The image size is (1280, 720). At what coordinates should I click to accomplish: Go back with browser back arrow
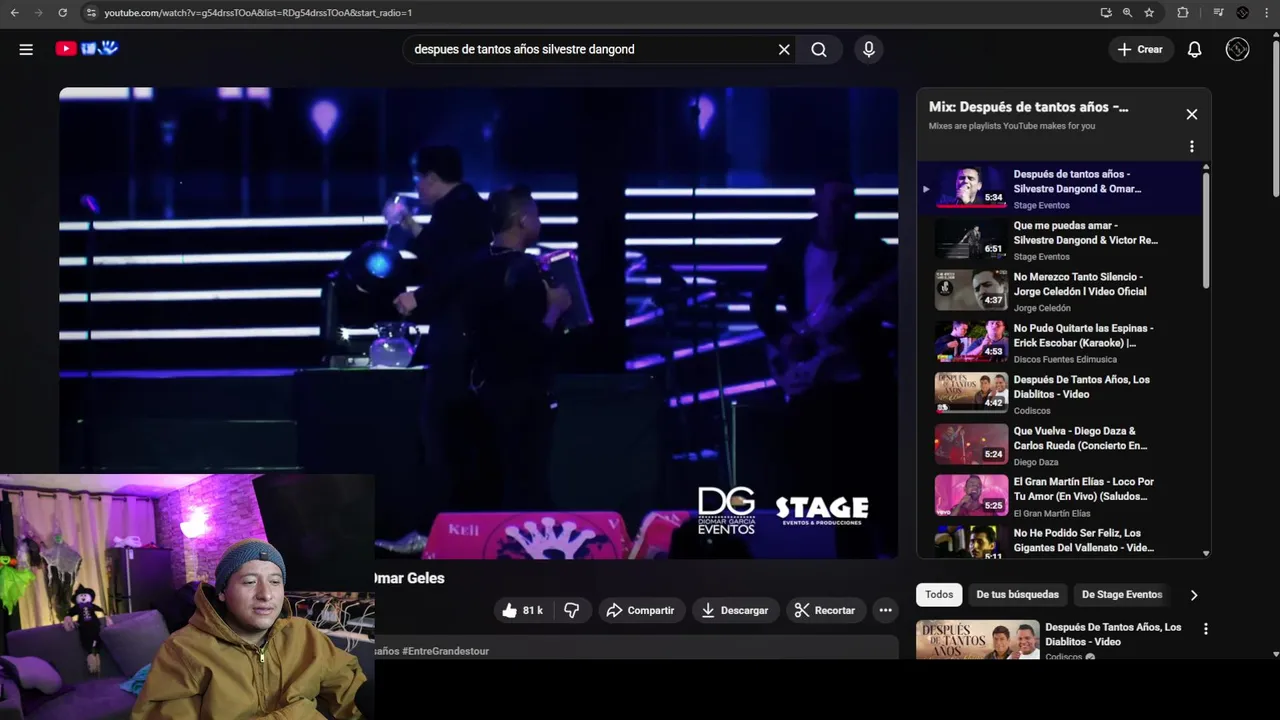pyautogui.click(x=14, y=13)
